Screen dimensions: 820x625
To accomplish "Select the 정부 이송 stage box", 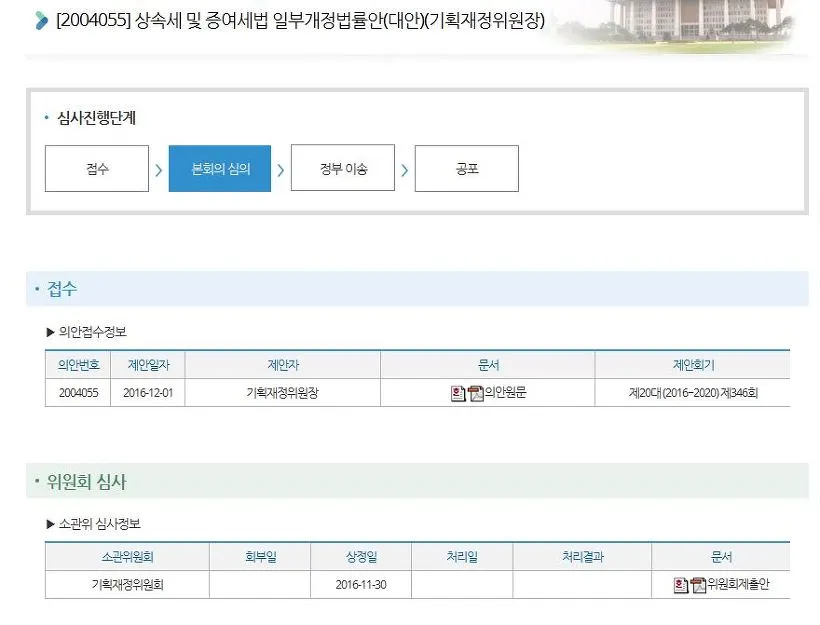I will (x=343, y=168).
